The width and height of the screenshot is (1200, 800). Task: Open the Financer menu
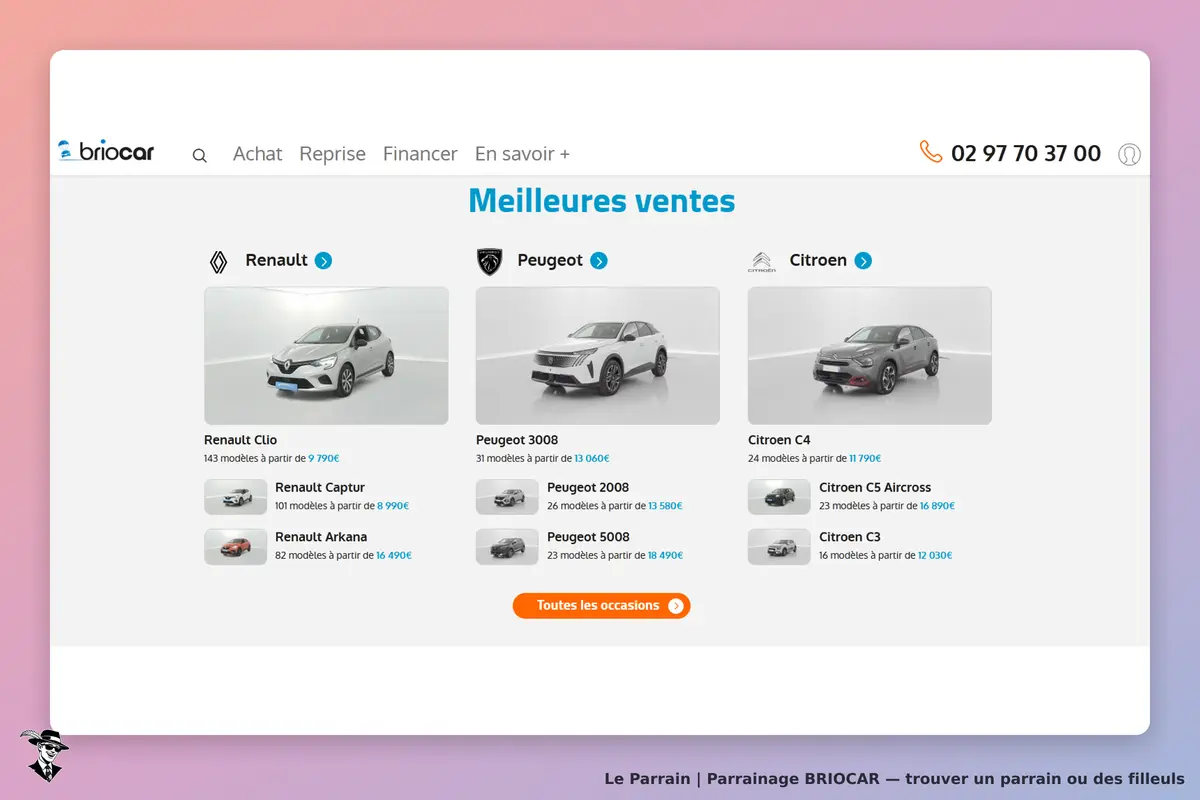click(x=420, y=154)
